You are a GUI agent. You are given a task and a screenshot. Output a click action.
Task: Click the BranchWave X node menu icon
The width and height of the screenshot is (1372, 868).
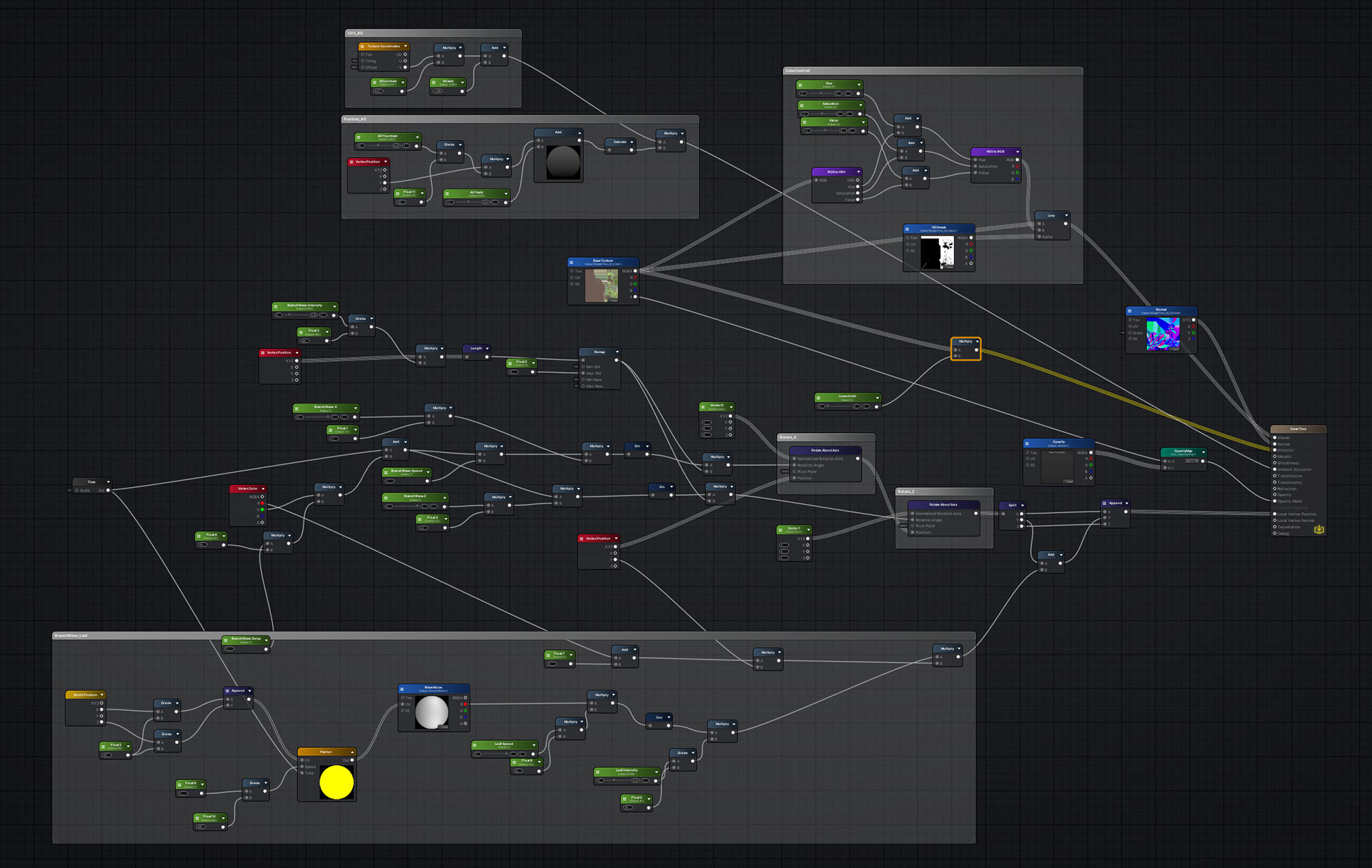297,408
